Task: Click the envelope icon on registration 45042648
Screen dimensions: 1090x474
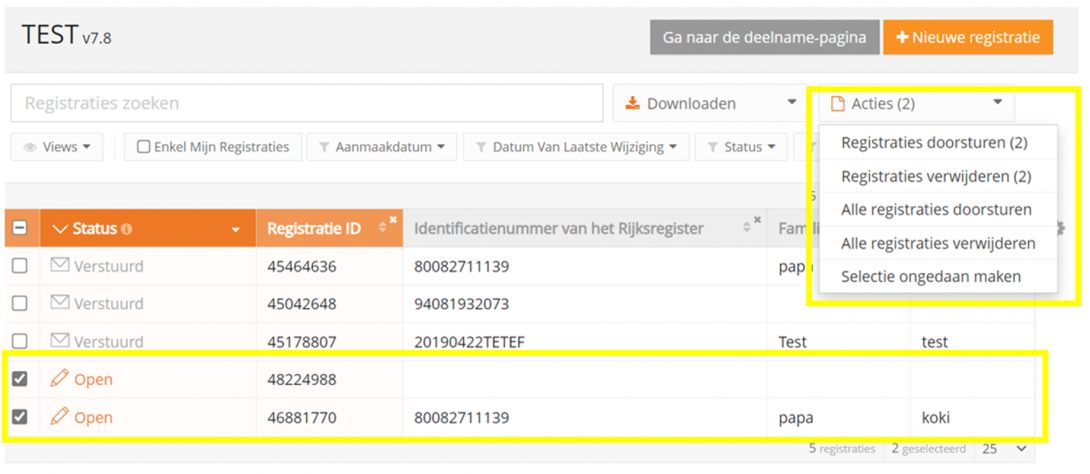Action: click(x=60, y=303)
